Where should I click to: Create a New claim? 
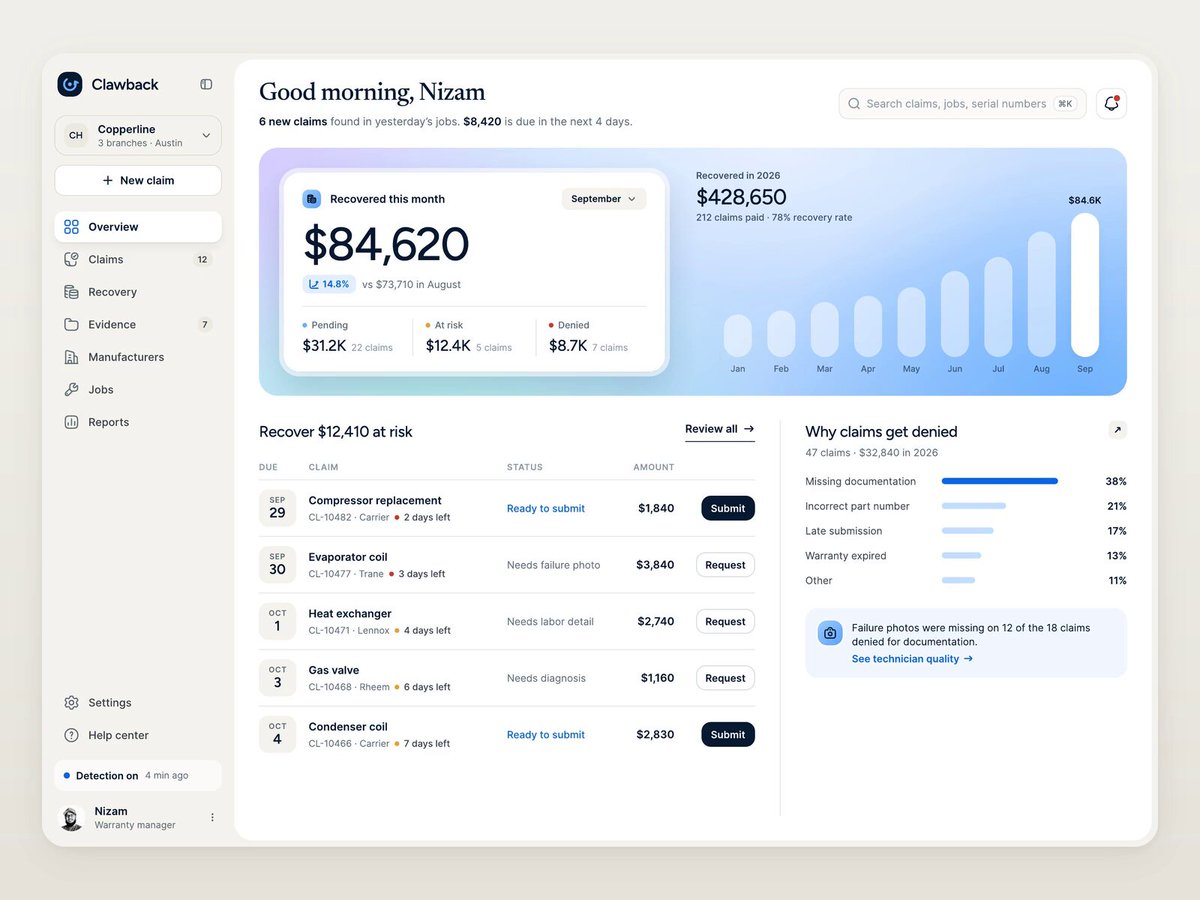(138, 180)
